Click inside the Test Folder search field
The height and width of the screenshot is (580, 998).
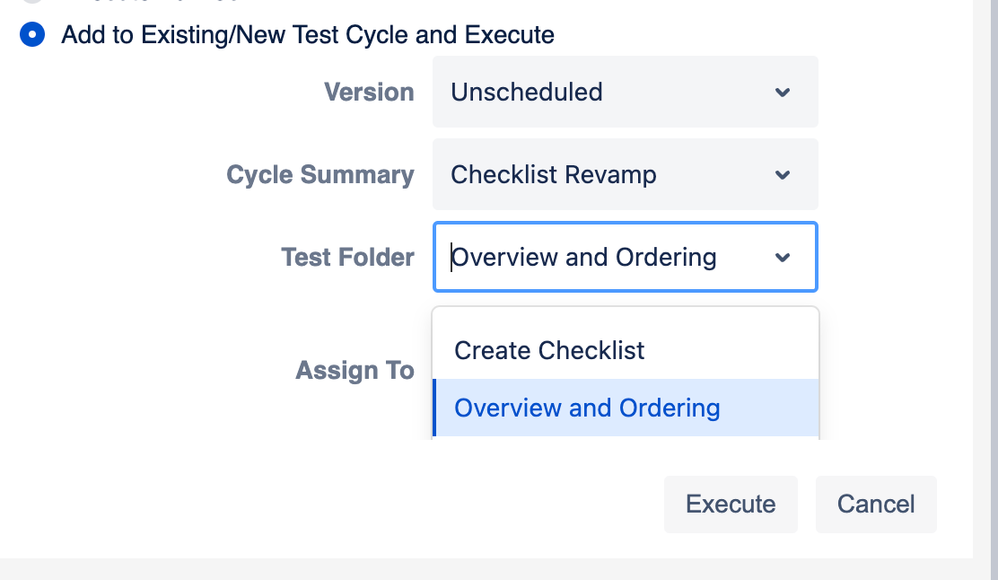pyautogui.click(x=600, y=258)
